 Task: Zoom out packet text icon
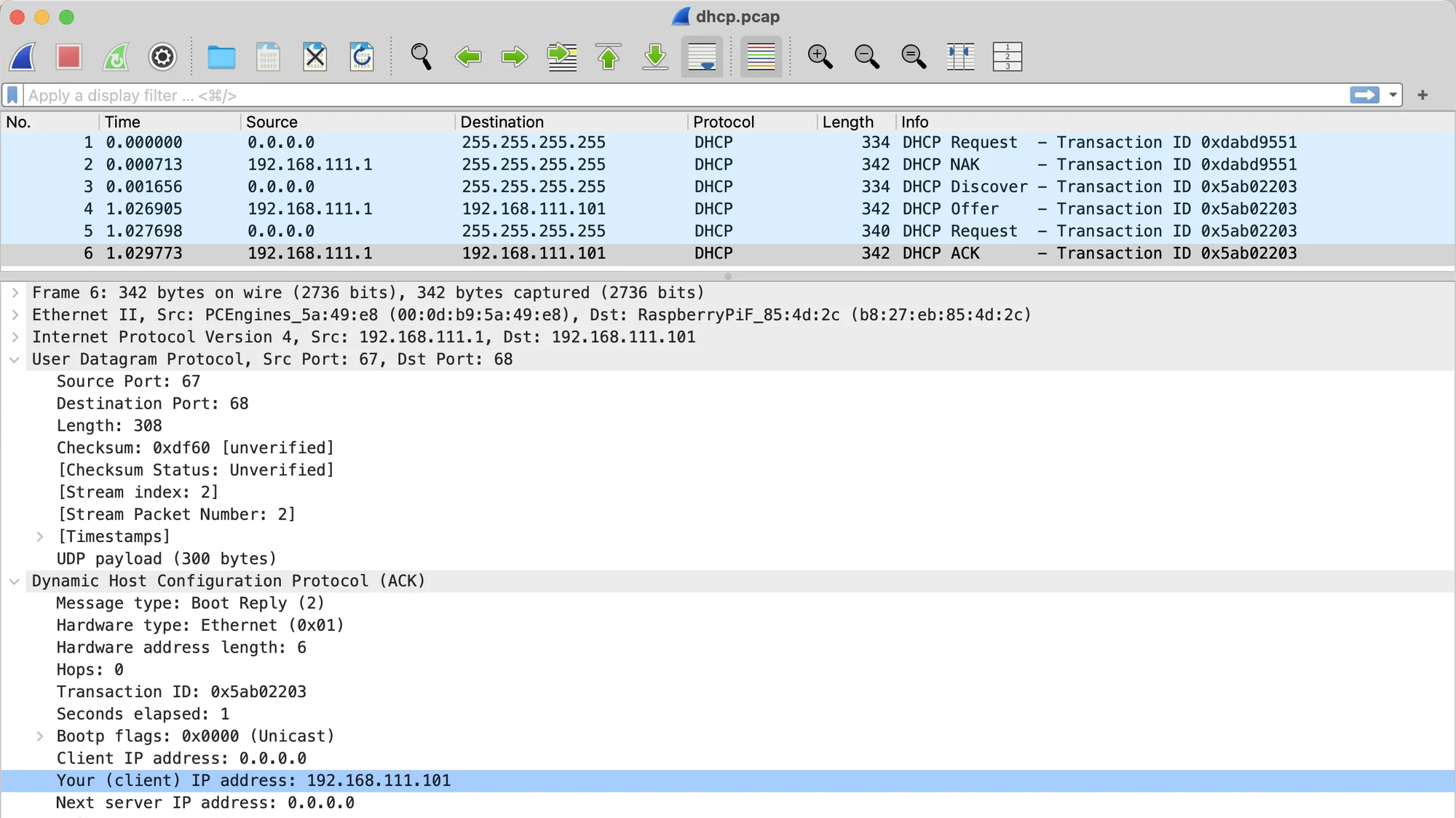[866, 57]
